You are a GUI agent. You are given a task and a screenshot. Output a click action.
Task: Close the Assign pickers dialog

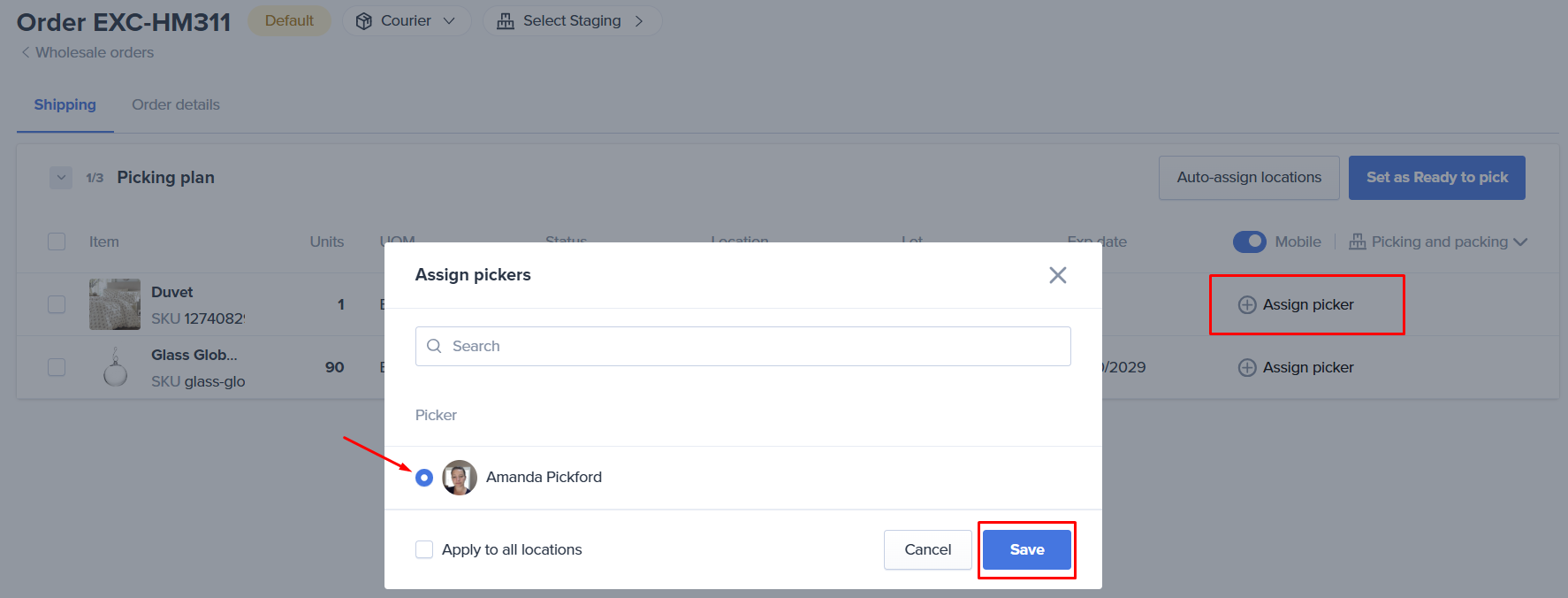coord(1057,275)
